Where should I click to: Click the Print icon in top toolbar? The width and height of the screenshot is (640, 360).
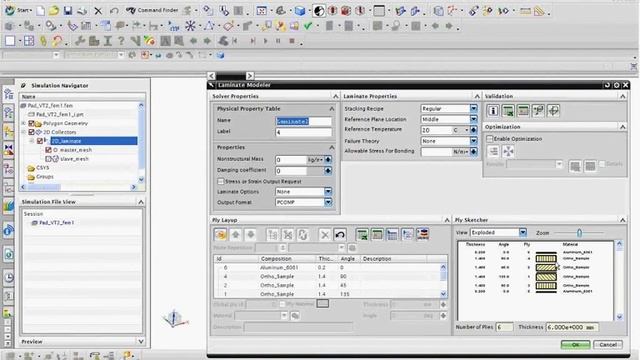[82, 11]
